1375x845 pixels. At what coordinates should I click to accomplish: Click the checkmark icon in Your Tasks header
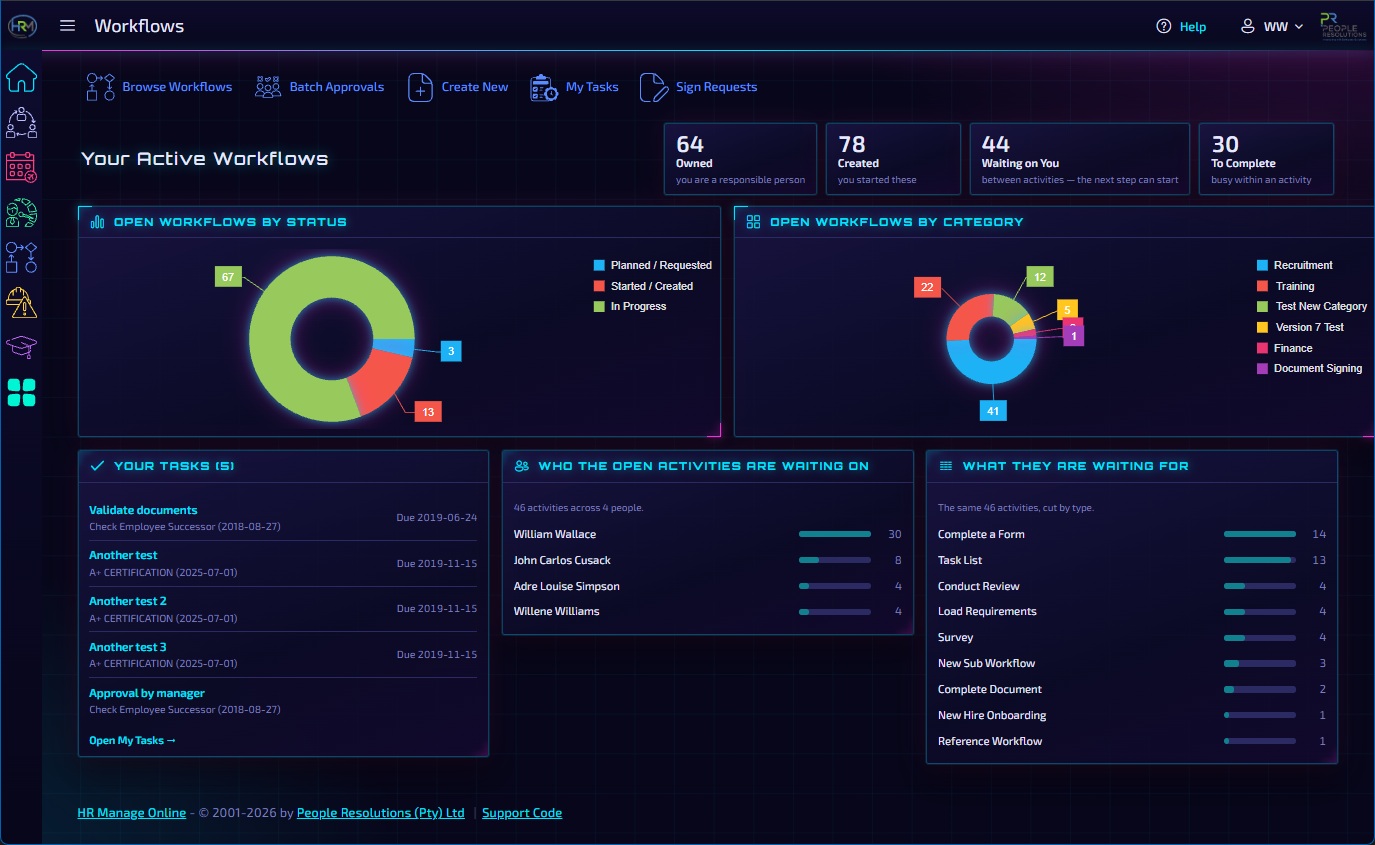(97, 466)
